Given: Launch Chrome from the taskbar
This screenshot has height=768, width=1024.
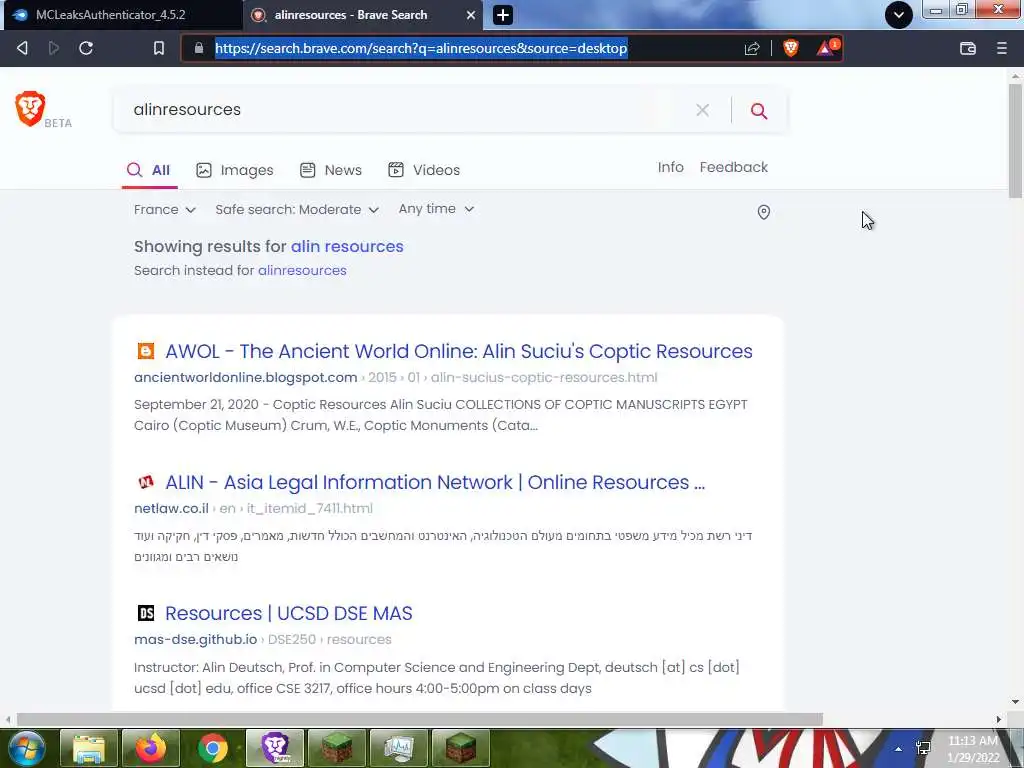Looking at the screenshot, I should pos(213,748).
